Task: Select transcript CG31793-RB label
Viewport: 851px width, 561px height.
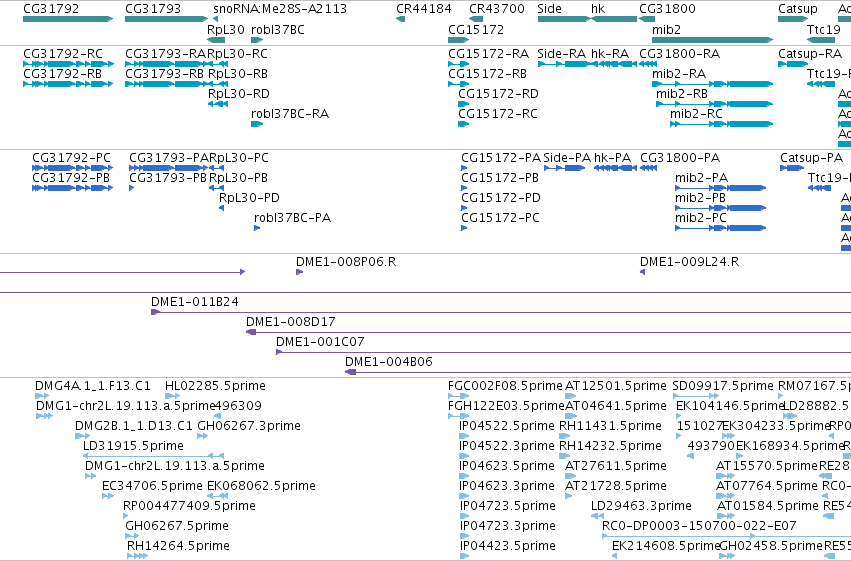Action: coord(165,74)
